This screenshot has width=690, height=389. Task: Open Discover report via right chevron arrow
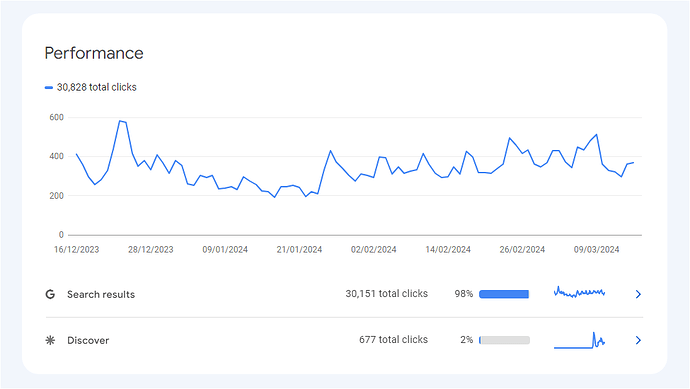(638, 340)
